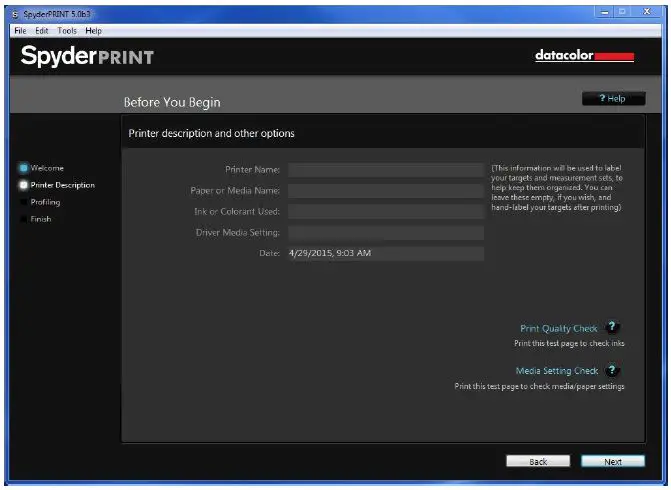Image resolution: width=671 pixels, height=490 pixels.
Task: Click 'Print this test page to check media/paper settings' text
Action: coord(539,386)
